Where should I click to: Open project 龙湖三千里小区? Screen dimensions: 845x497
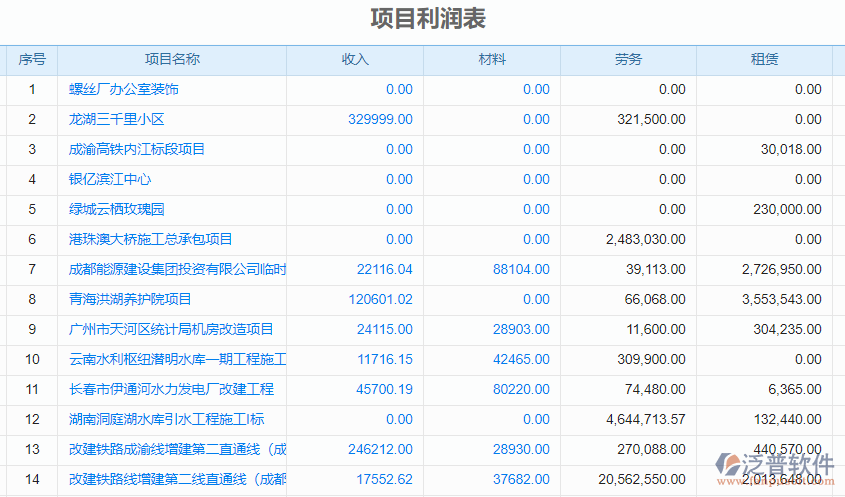tap(116, 120)
